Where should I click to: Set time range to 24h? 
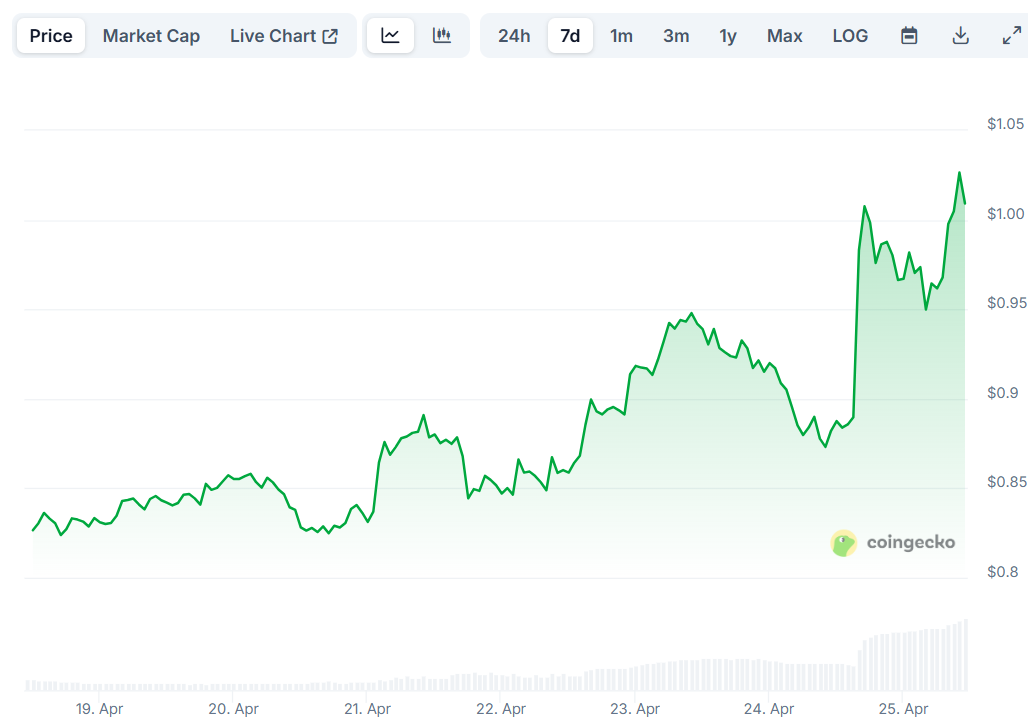point(514,36)
